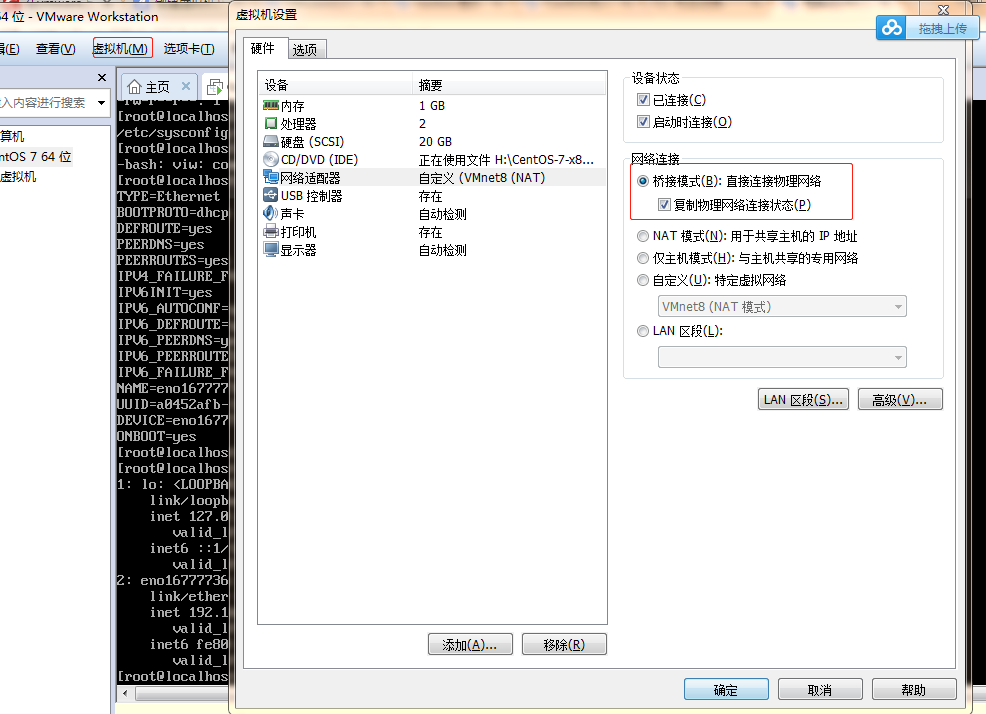This screenshot has height=714, width=986.
Task: Click 'BOOTPROTO=dhcp' line in console
Action: tap(172, 212)
